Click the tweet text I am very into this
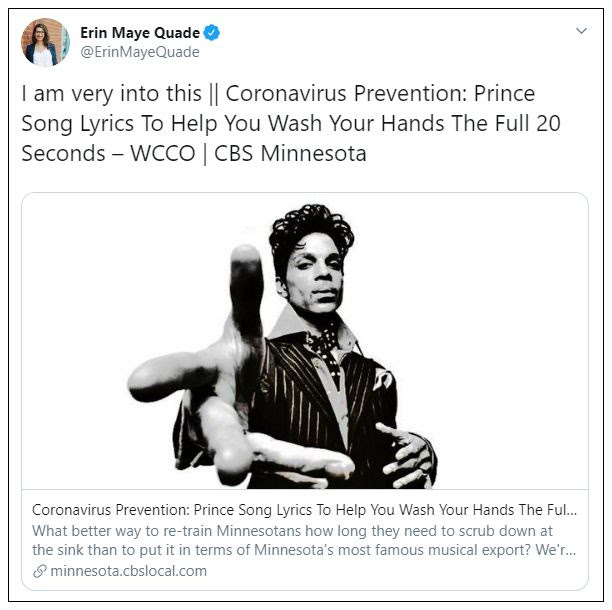 pyautogui.click(x=112, y=94)
